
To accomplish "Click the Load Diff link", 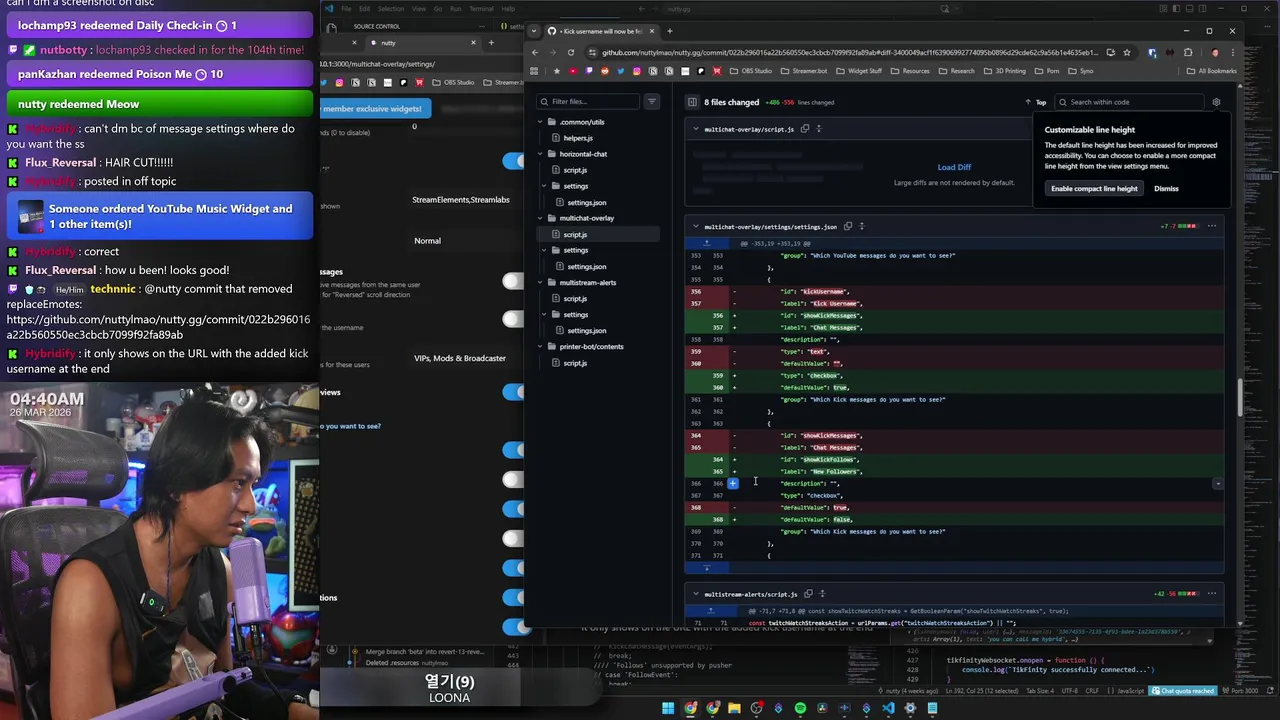I will click(x=954, y=167).
